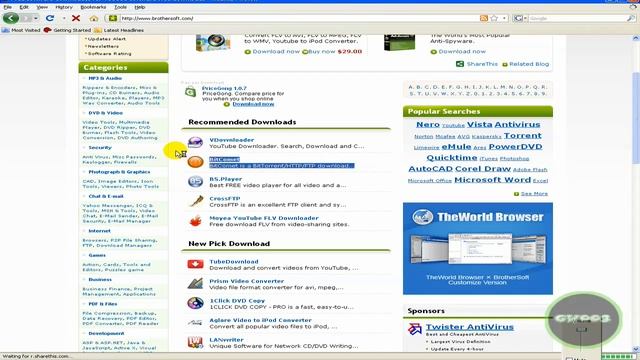Click See More under Popular Searches
The image size is (640, 360).
[x=534, y=193]
